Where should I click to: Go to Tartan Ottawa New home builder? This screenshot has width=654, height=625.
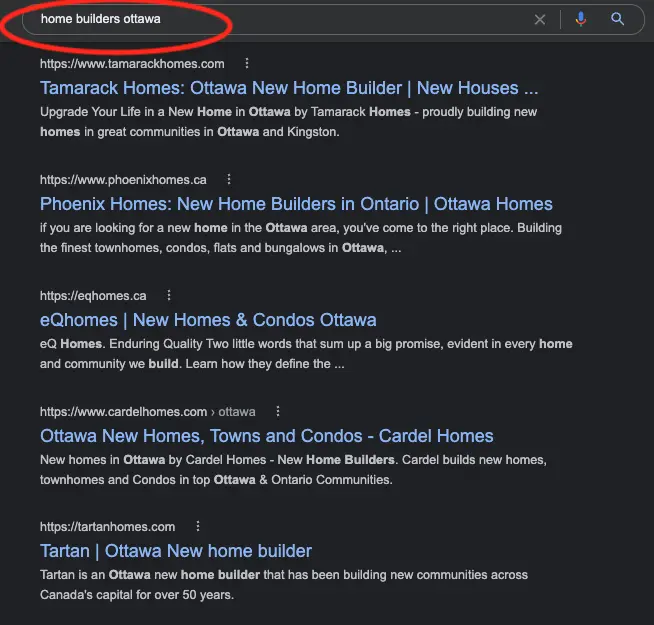(176, 551)
